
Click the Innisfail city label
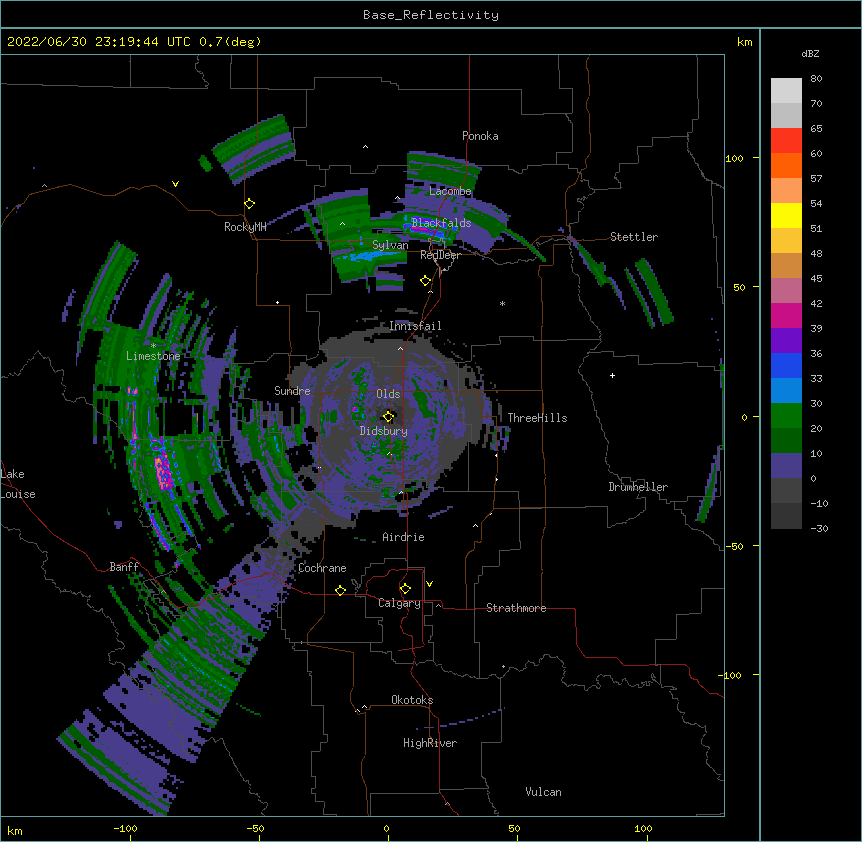tap(415, 326)
